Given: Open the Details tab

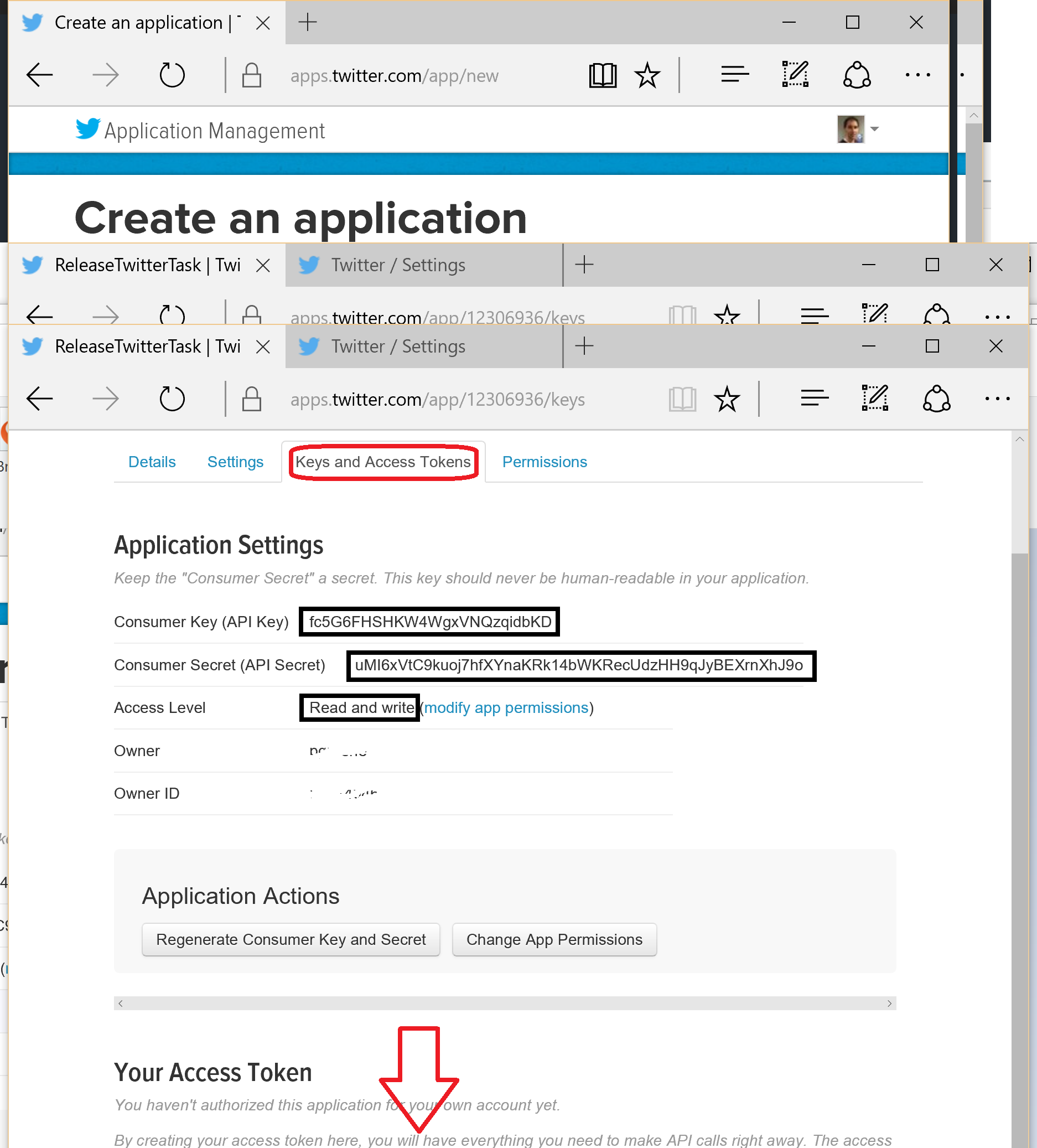Looking at the screenshot, I should pos(152,462).
